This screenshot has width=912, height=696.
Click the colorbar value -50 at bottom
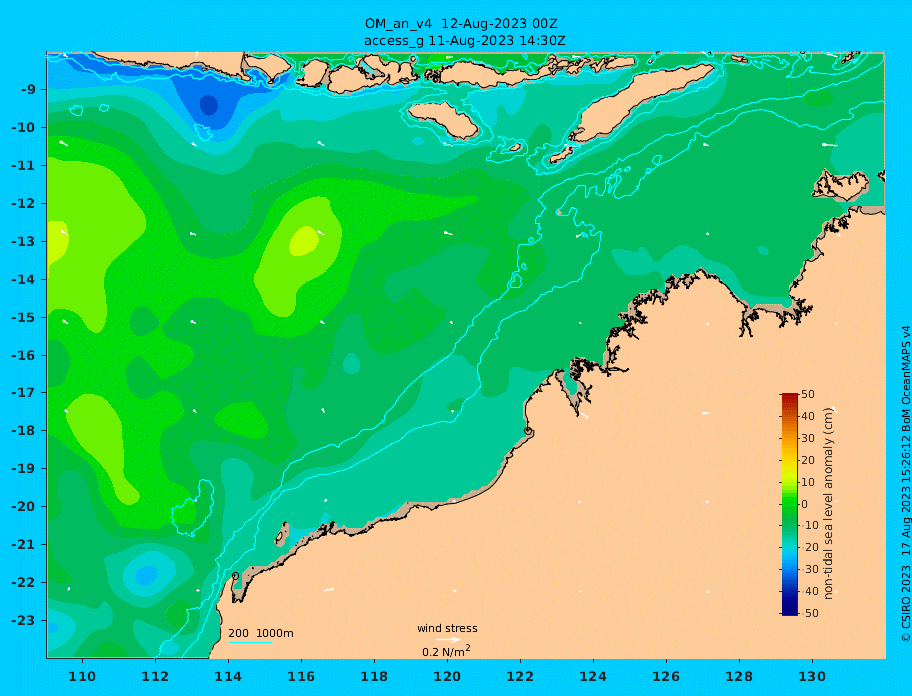point(810,613)
